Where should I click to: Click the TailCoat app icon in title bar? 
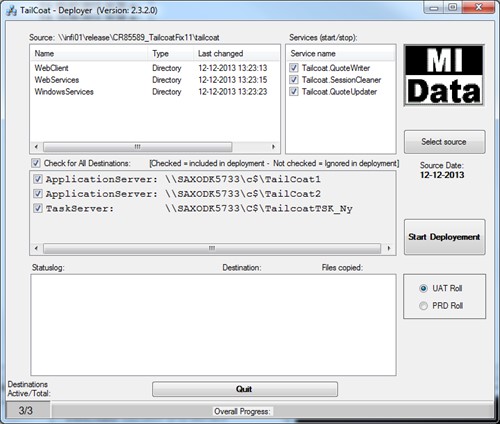pos(11,11)
